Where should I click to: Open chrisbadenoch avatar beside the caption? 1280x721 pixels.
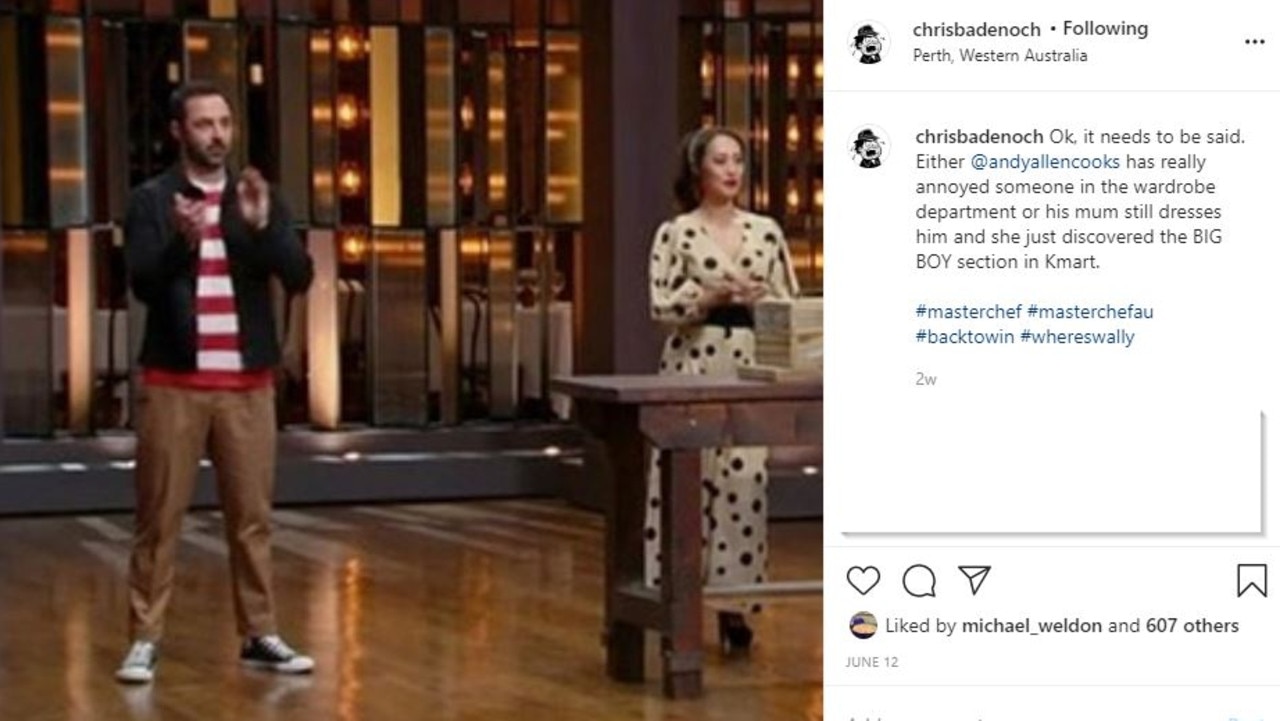pyautogui.click(x=869, y=146)
